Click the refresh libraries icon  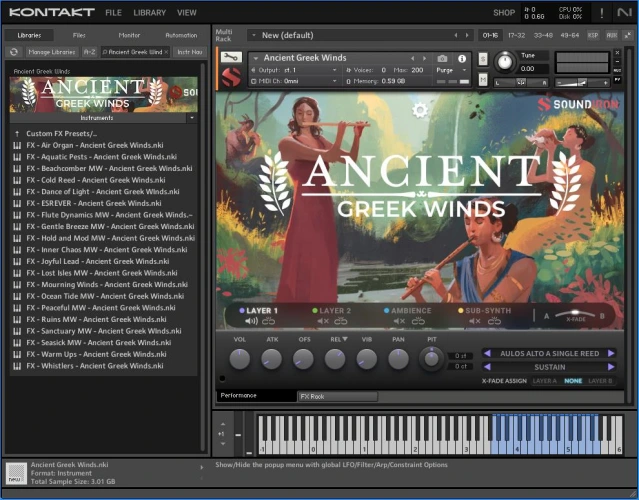[15, 51]
